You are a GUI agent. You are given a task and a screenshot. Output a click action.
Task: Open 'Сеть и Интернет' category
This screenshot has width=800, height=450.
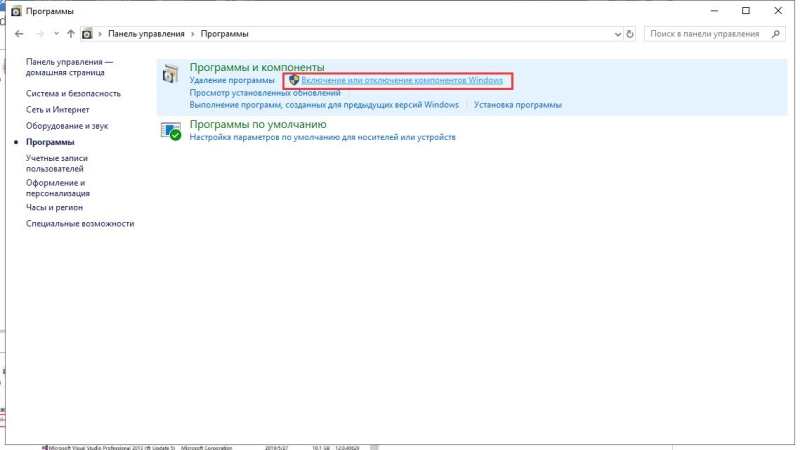point(58,110)
